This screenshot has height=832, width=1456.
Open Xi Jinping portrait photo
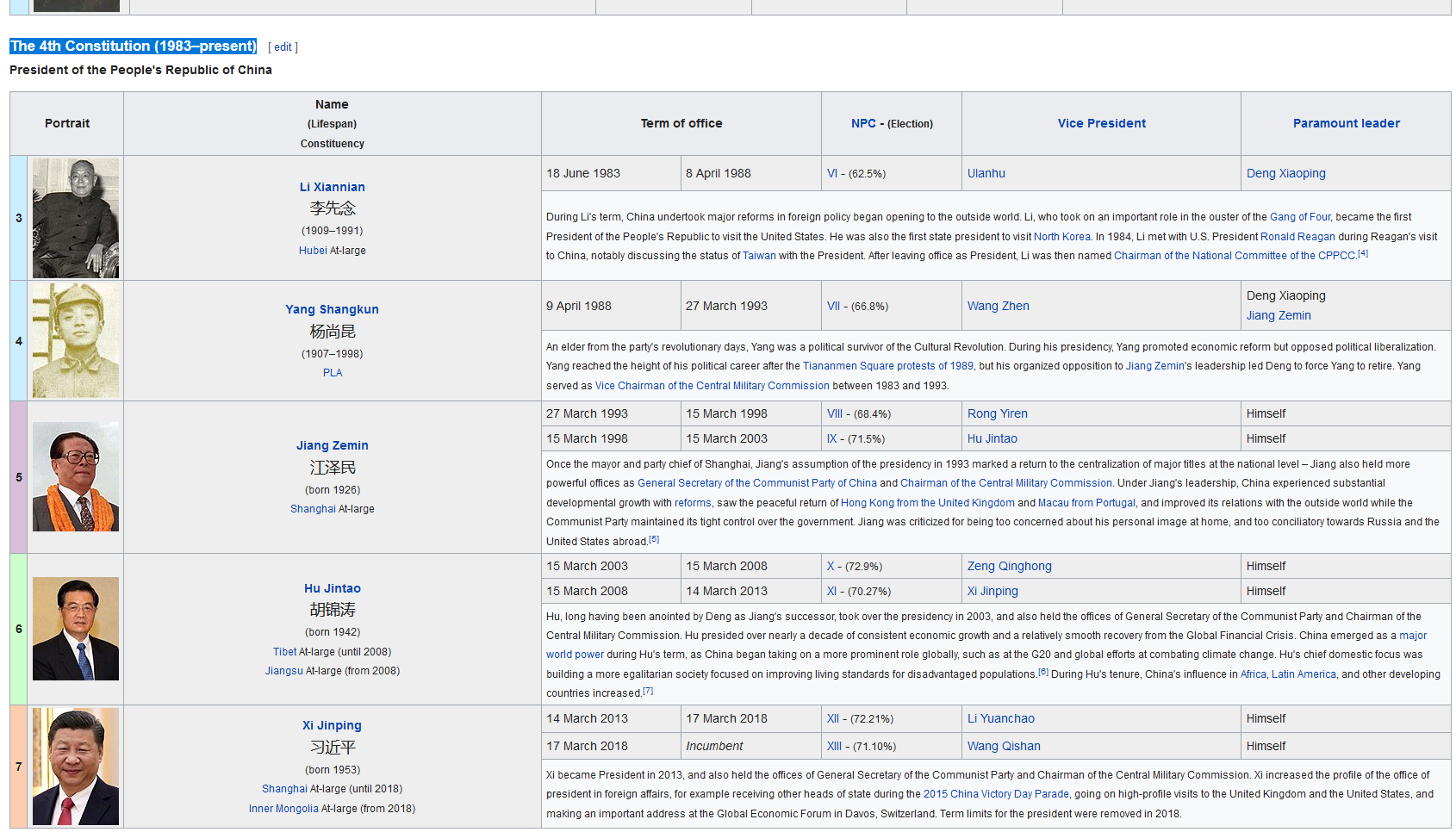click(76, 767)
